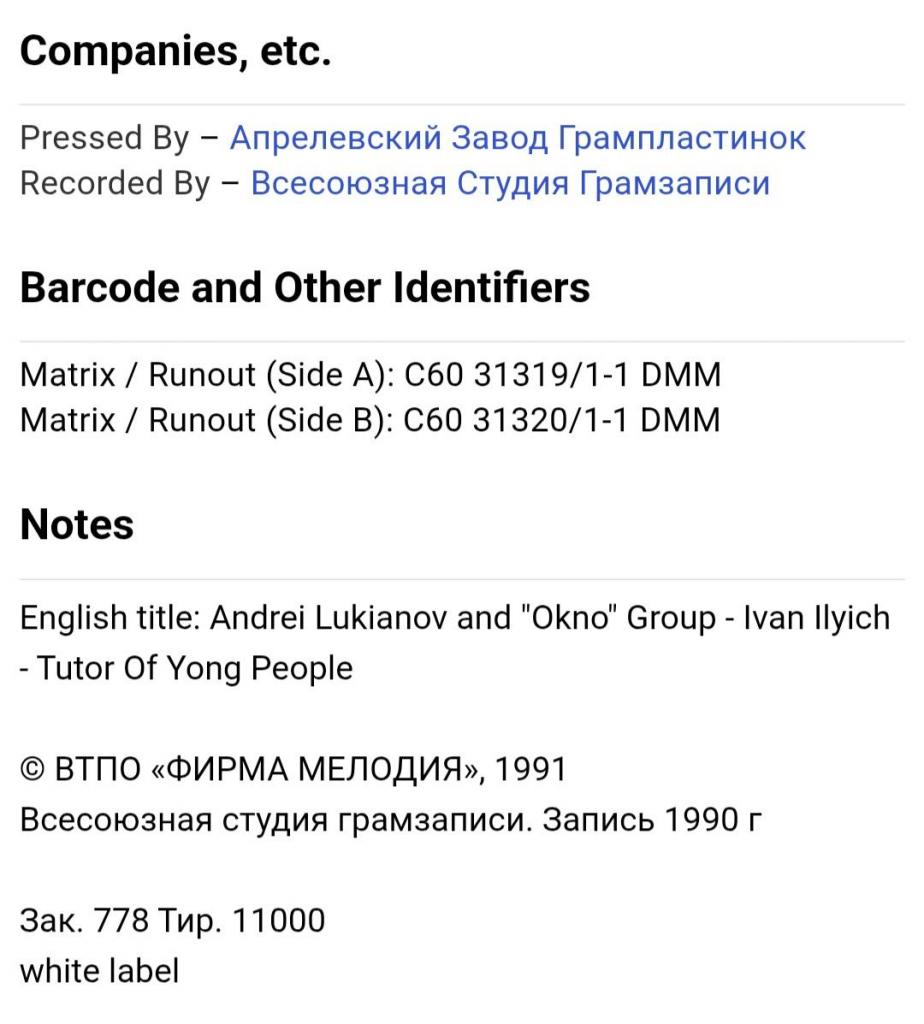924x1024 pixels.
Task: Select the C60 31320/1-1 DMM matrix code
Action: pyautogui.click(x=561, y=420)
